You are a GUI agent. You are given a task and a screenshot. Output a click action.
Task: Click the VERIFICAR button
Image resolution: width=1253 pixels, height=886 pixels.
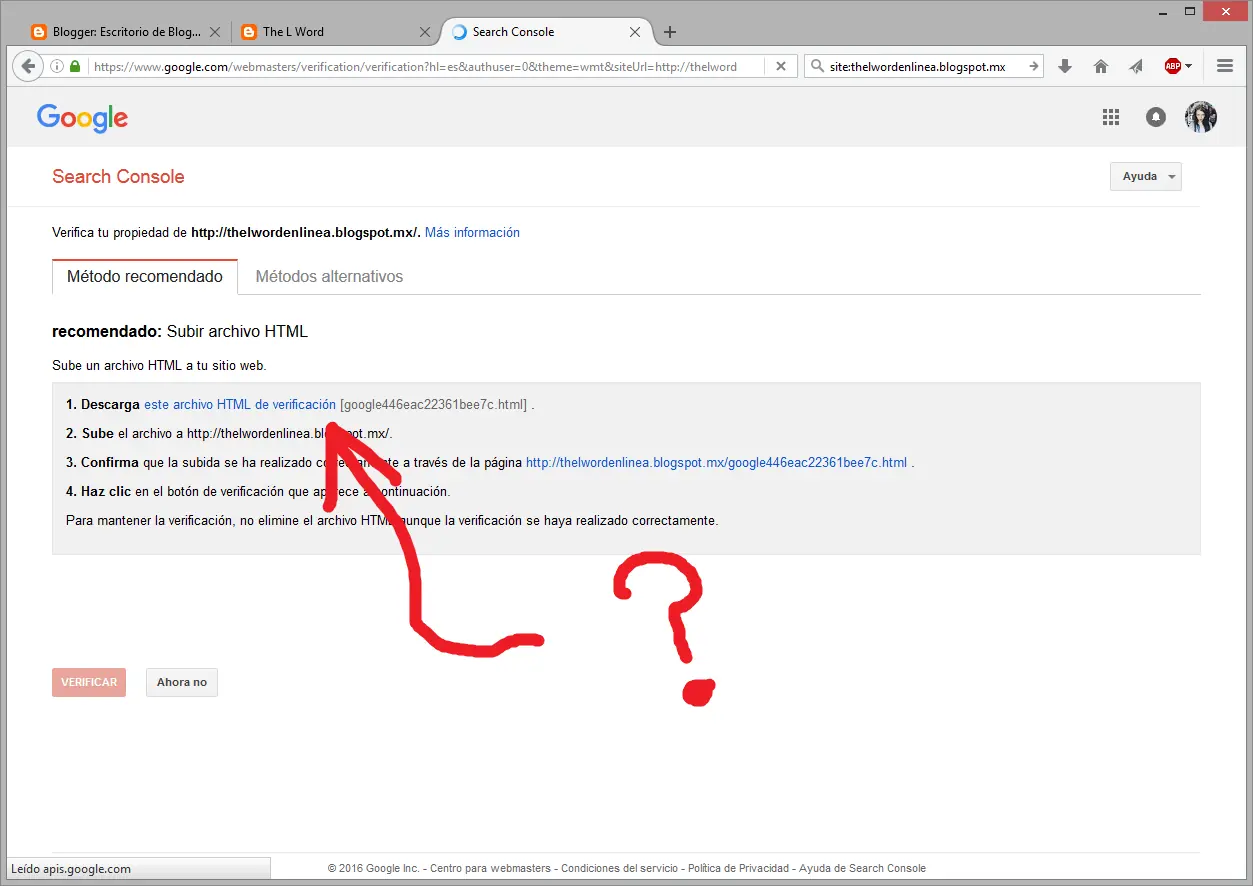(x=89, y=682)
